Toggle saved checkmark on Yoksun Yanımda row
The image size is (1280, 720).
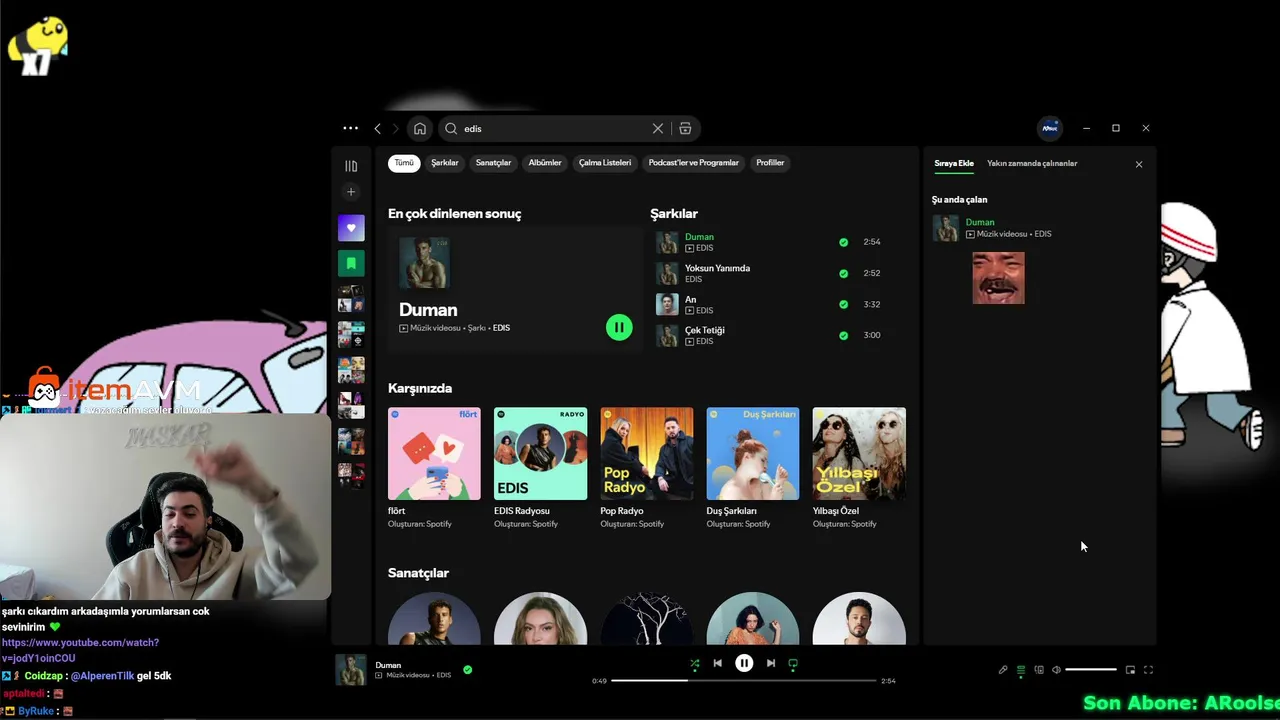(x=843, y=273)
